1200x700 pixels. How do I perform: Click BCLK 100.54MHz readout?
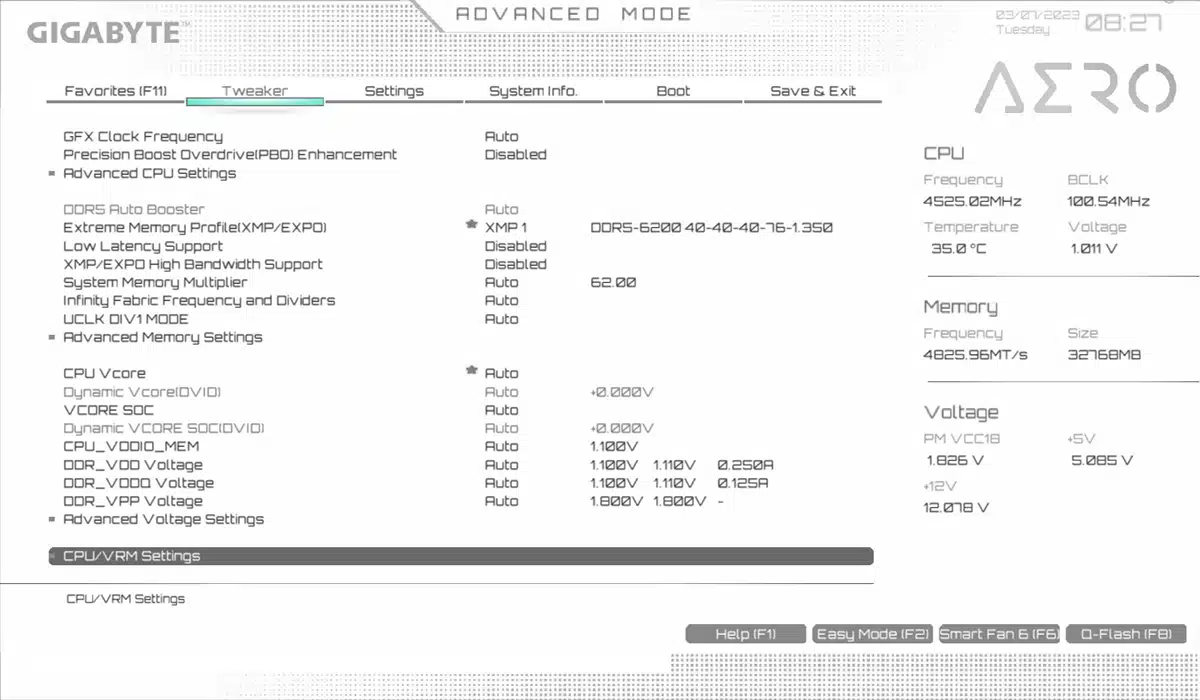coord(1109,201)
